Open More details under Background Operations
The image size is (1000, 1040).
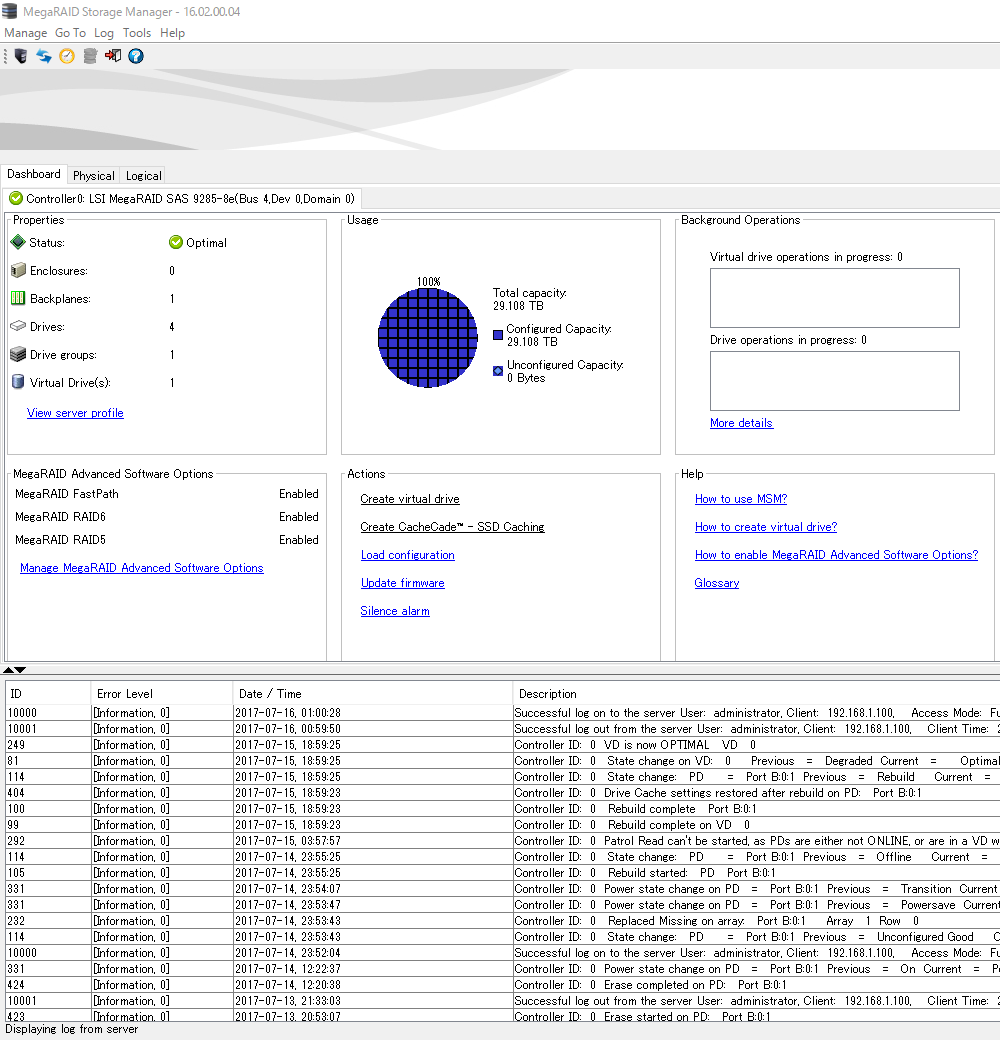[741, 422]
